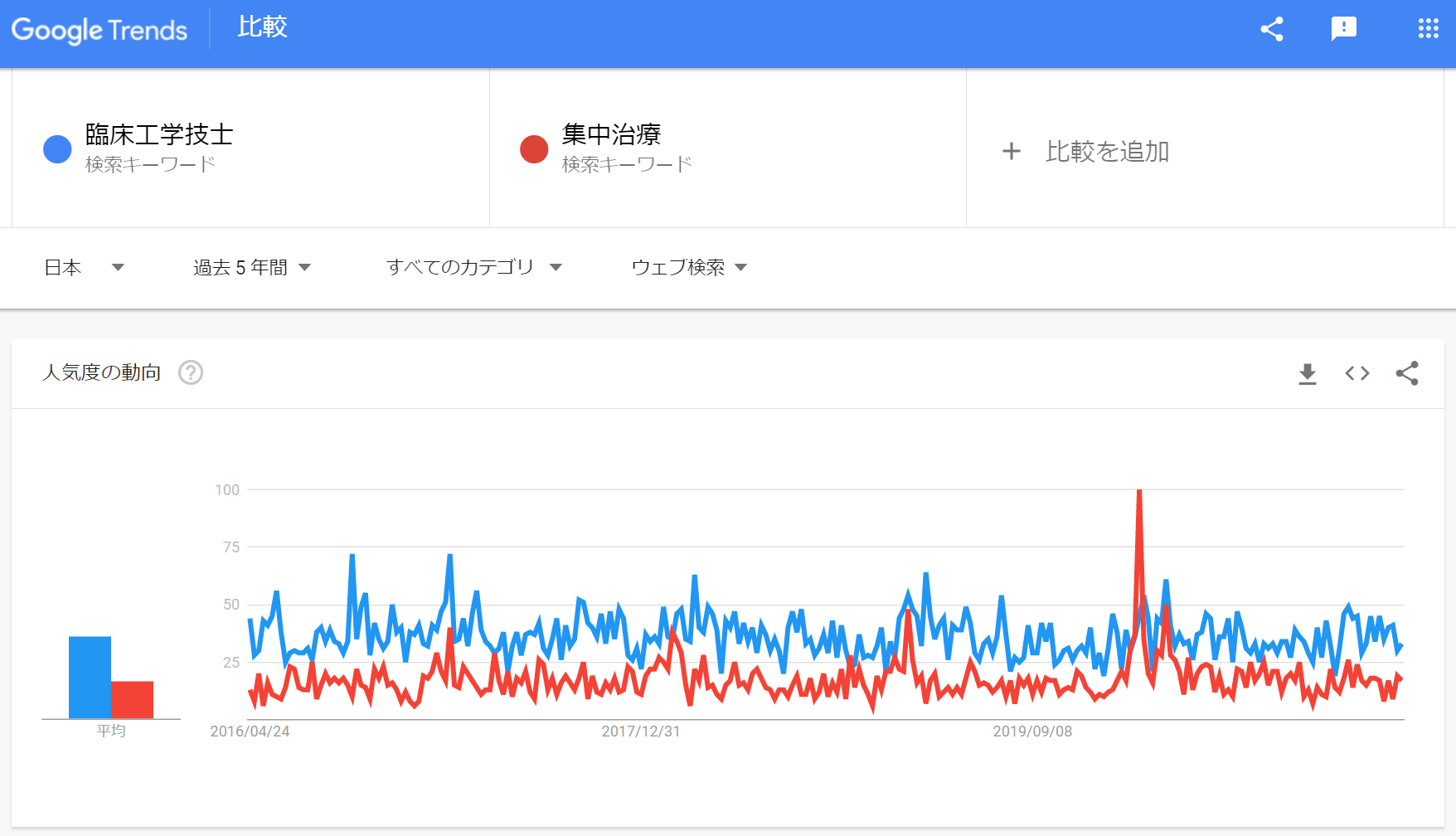Click the red peak at 100 on the chart
Image resolution: width=1456 pixels, height=836 pixels.
tap(1139, 491)
